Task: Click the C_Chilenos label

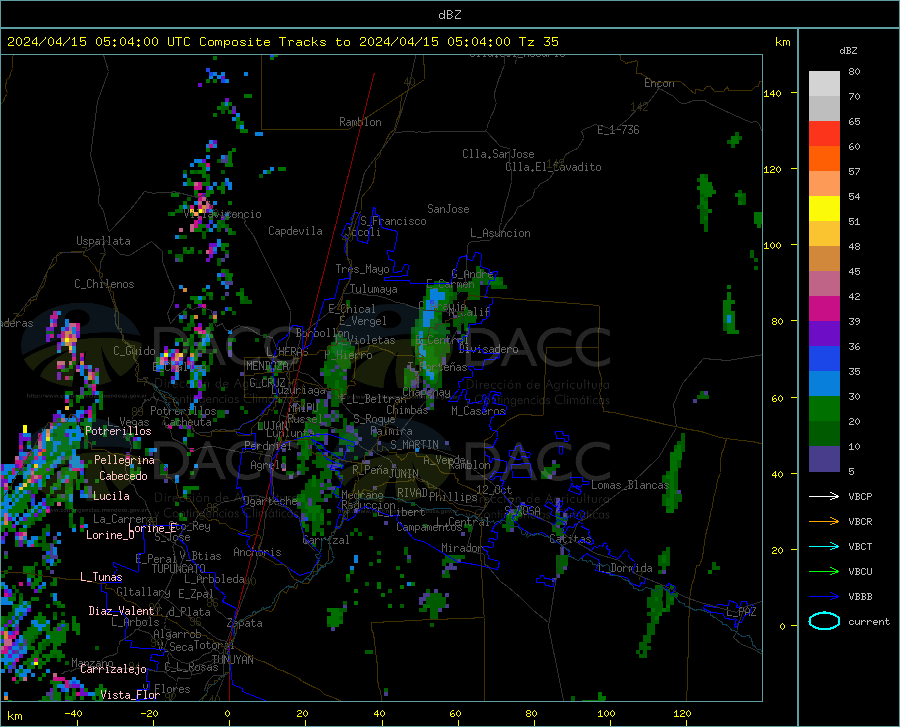Action: [x=104, y=284]
